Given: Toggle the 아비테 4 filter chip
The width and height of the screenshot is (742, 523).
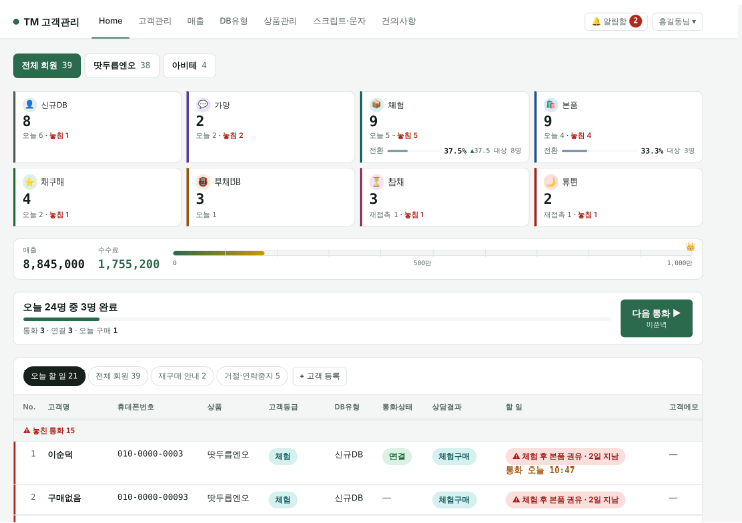Looking at the screenshot, I should (x=189, y=65).
